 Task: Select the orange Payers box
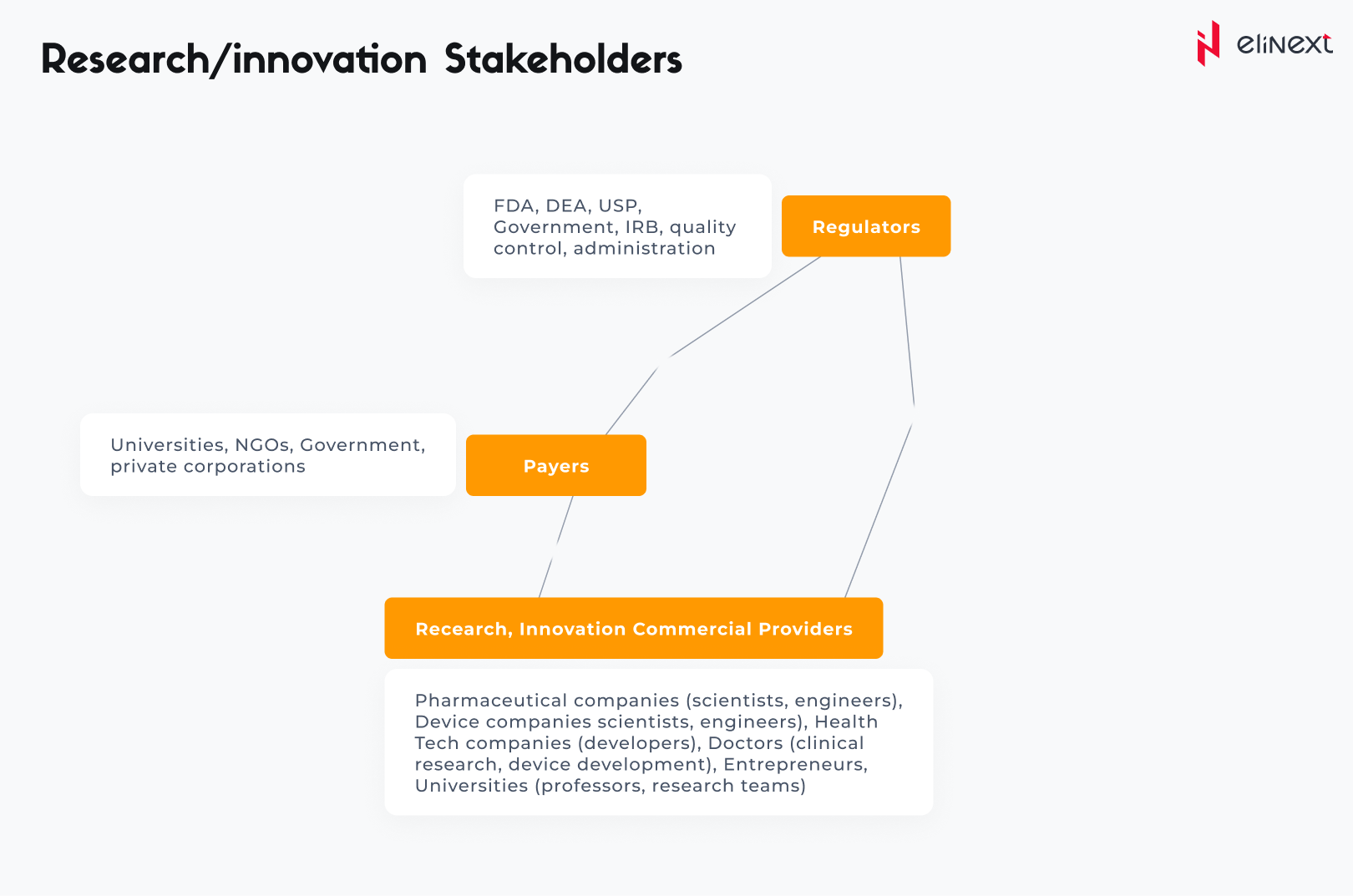(556, 466)
